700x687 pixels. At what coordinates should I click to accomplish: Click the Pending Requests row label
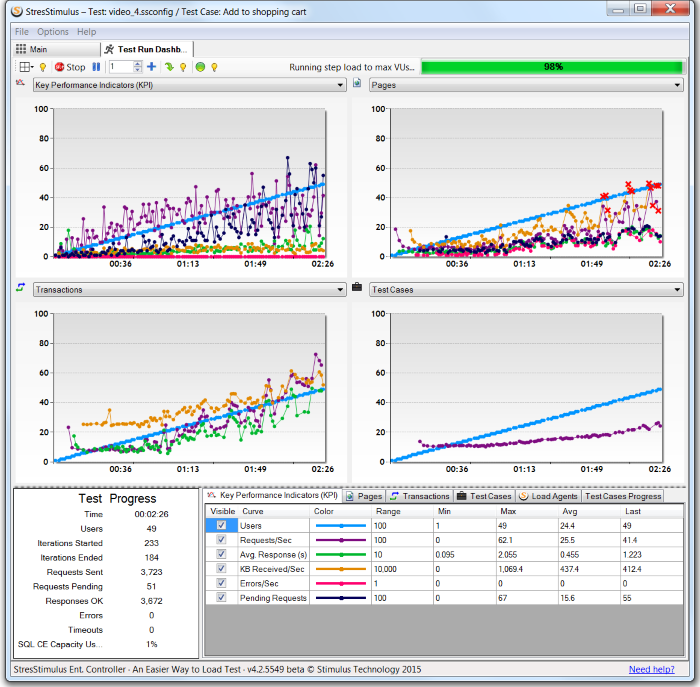pos(273,598)
